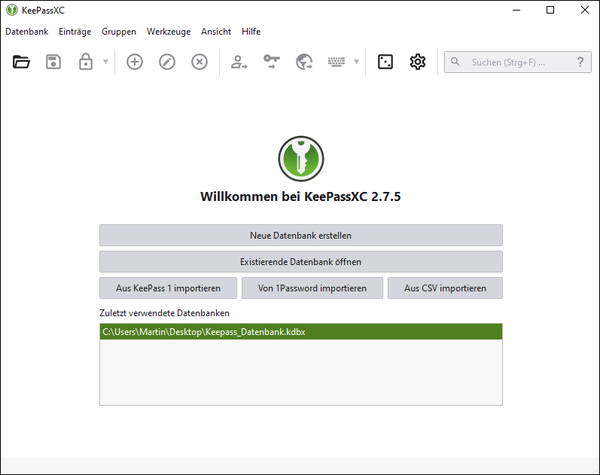600x475 pixels.
Task: Focus the Suchen search field
Action: click(x=518, y=62)
